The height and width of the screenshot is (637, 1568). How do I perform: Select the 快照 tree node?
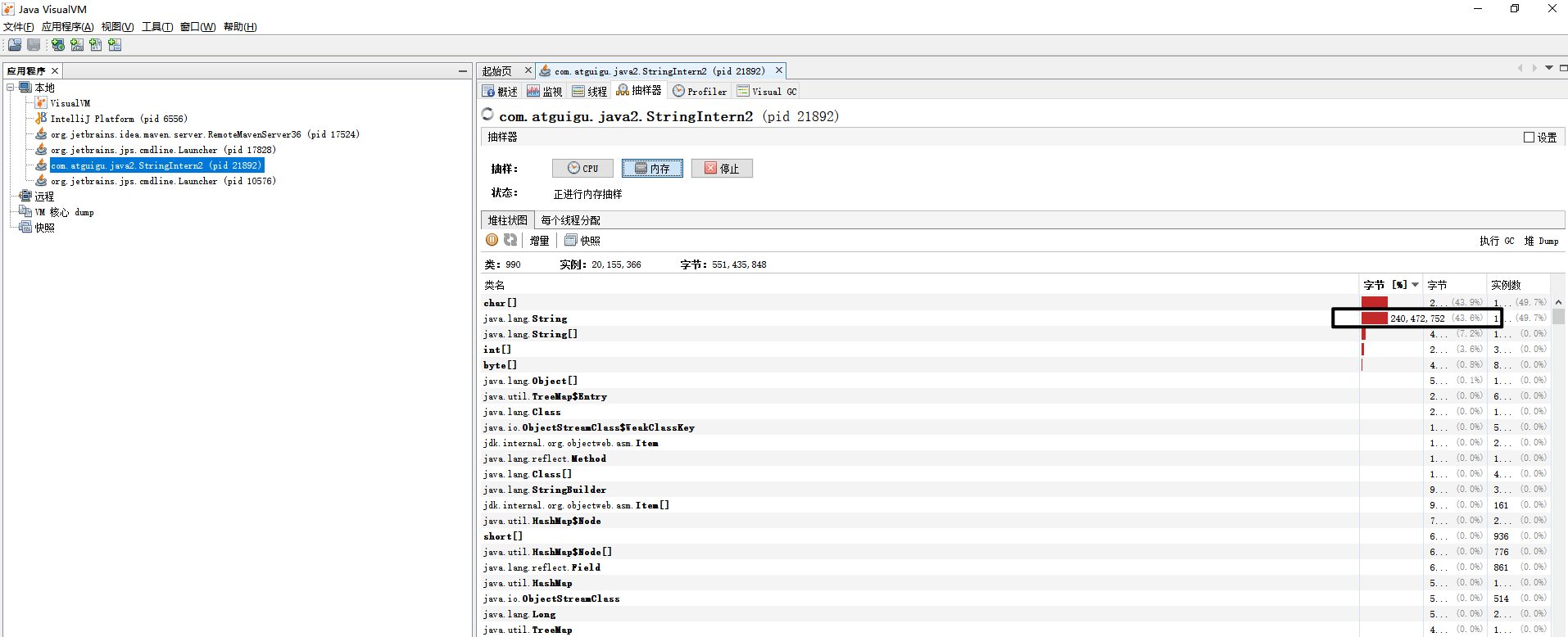[44, 228]
